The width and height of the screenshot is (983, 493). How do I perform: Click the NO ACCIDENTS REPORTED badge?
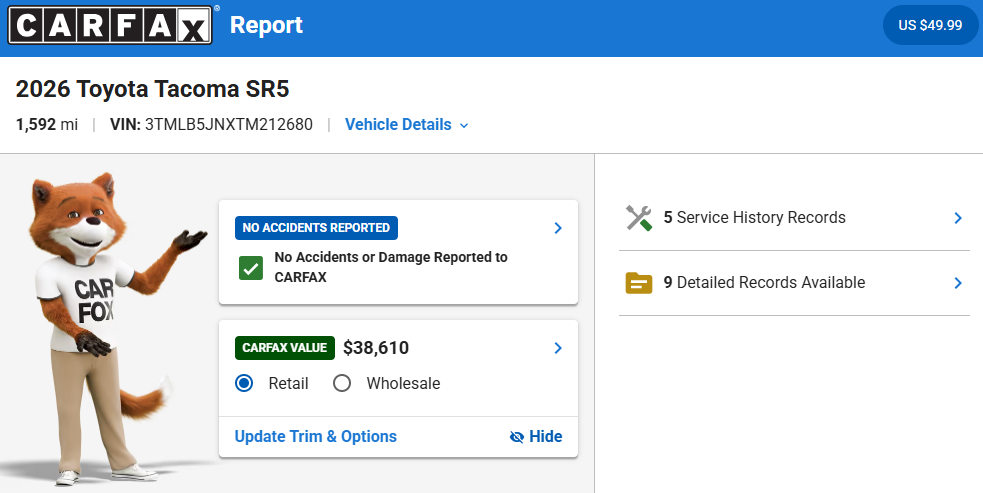tap(316, 228)
